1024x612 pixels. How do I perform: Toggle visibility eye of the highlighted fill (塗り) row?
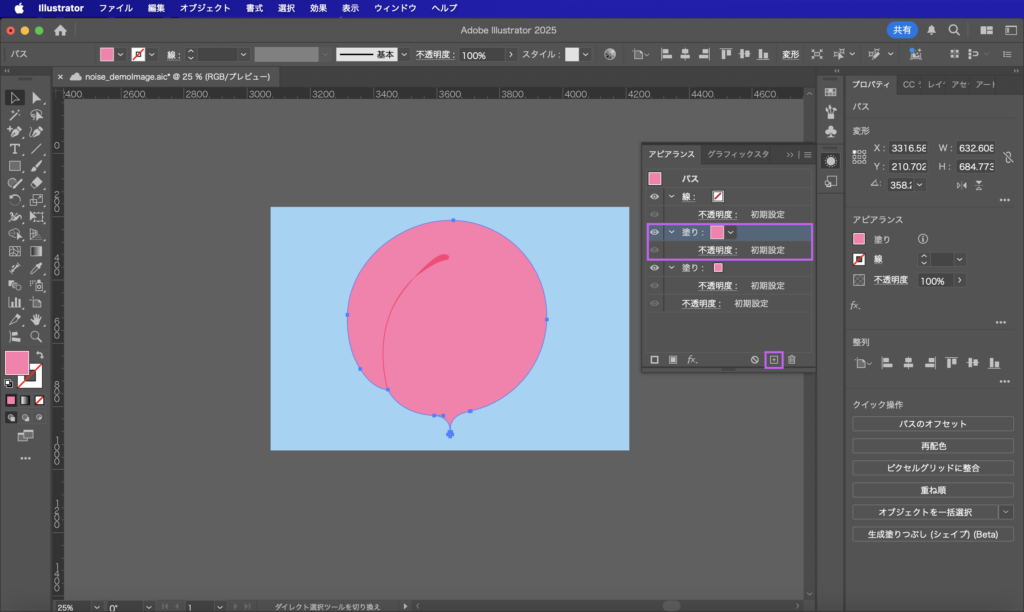tap(654, 232)
